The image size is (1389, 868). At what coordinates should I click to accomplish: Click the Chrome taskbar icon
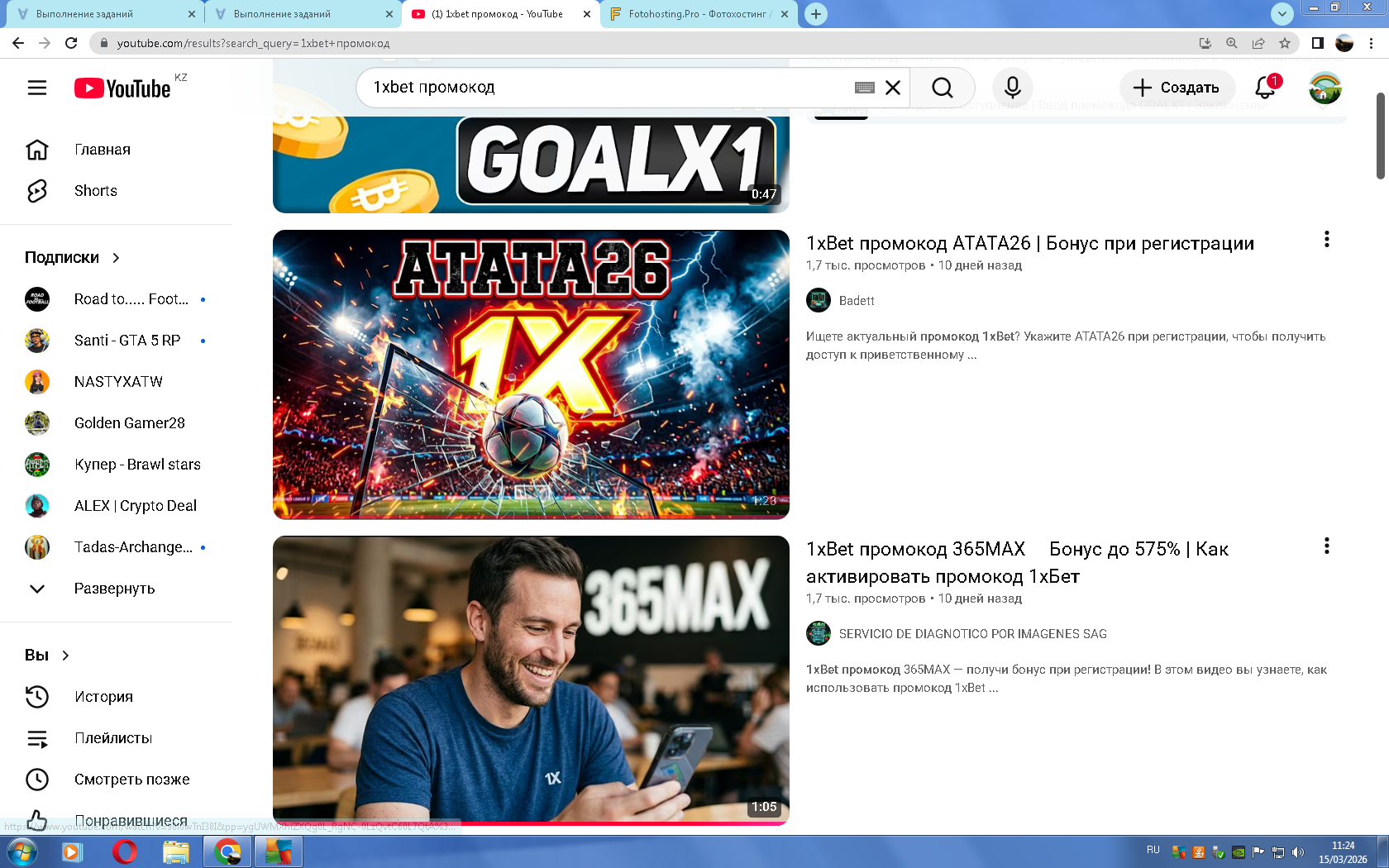tap(227, 851)
